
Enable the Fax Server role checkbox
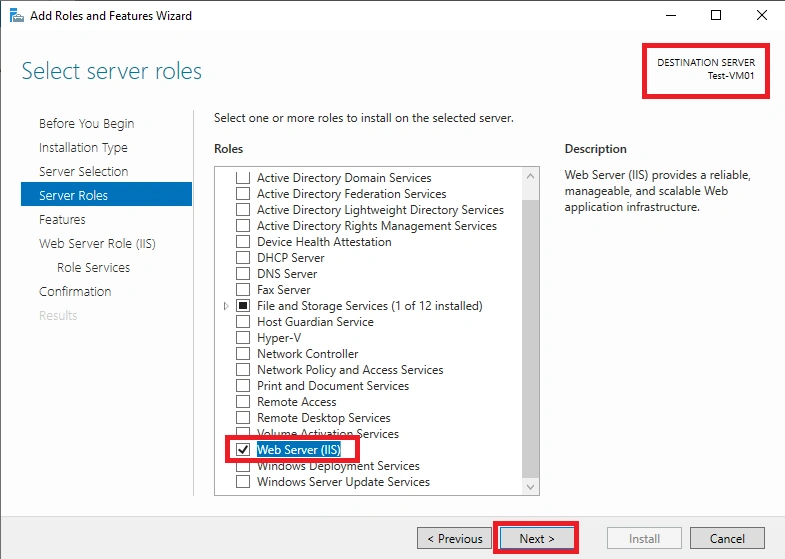[x=243, y=290]
